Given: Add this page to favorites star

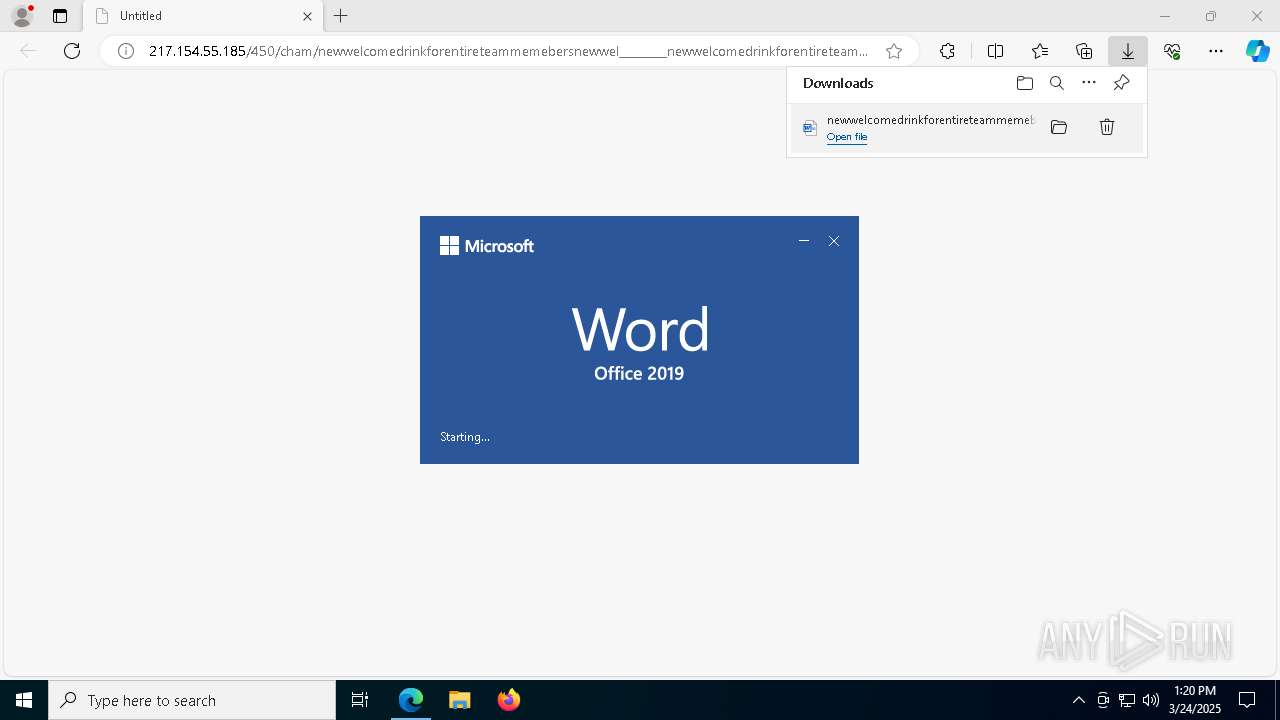Looking at the screenshot, I should [x=894, y=51].
